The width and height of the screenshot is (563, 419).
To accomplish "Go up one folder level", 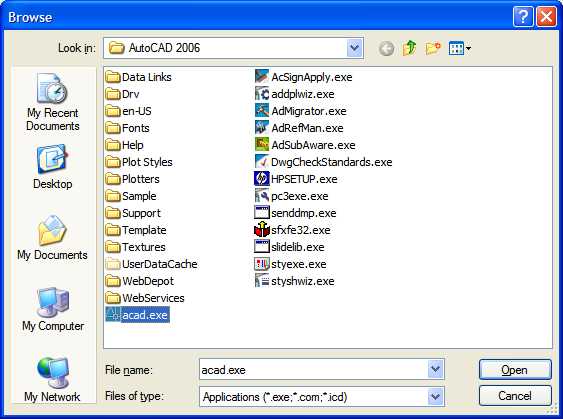I will tap(410, 48).
